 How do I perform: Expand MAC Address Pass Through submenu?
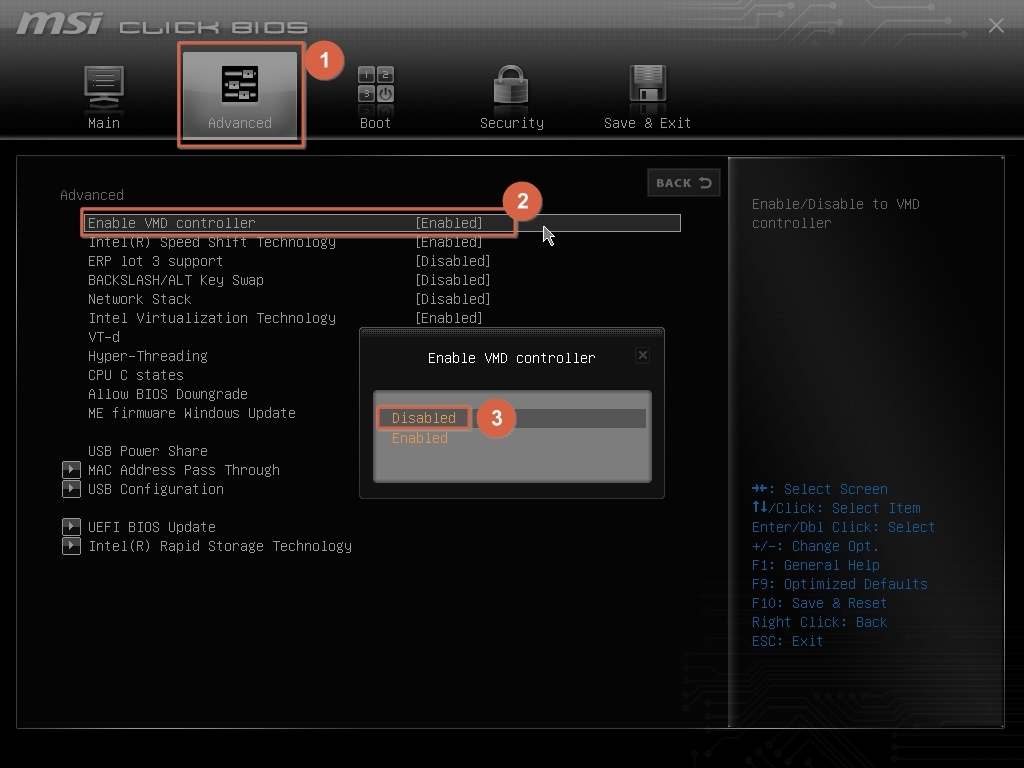[x=71, y=470]
